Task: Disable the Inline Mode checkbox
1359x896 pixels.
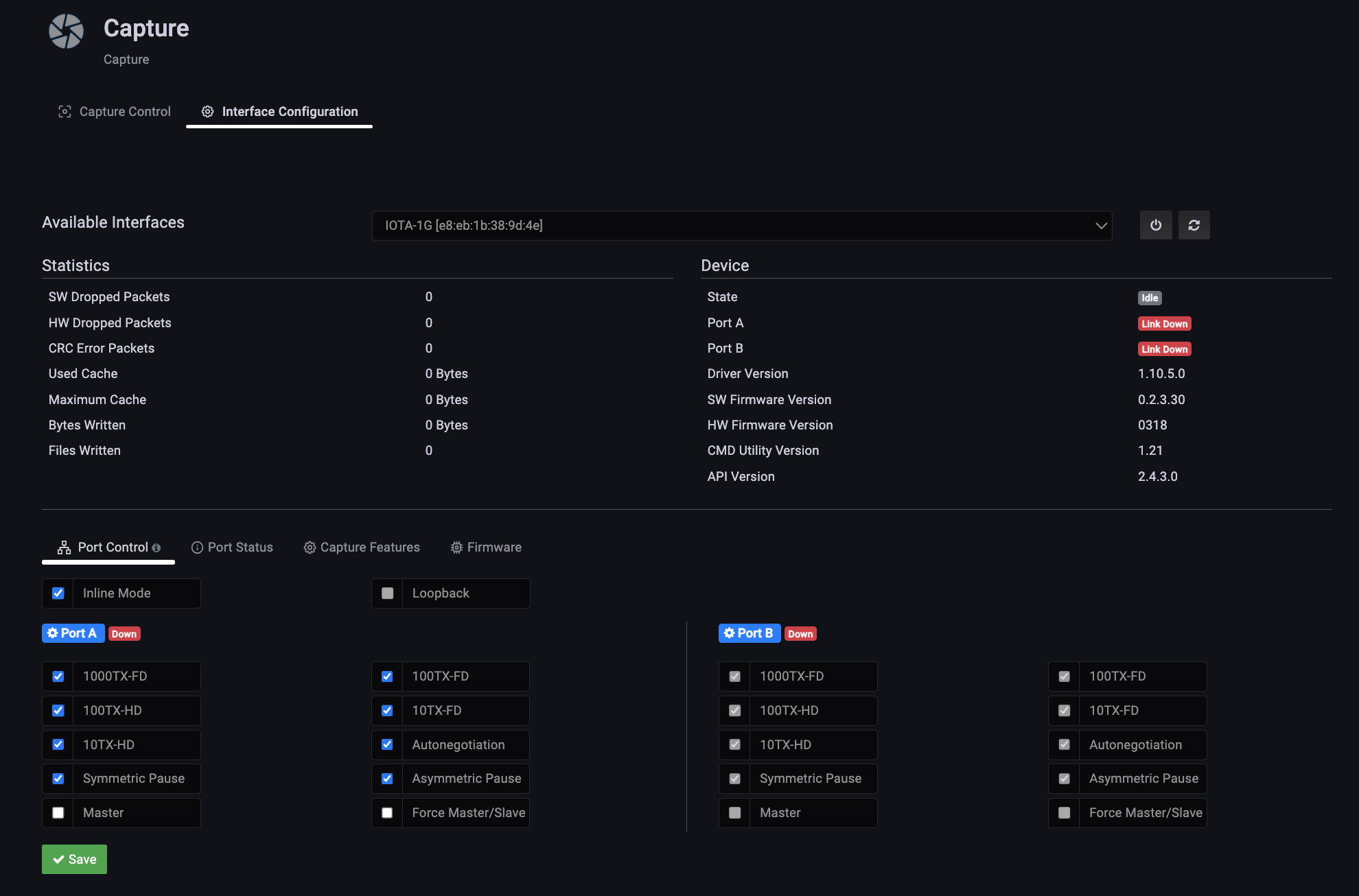Action: [58, 593]
